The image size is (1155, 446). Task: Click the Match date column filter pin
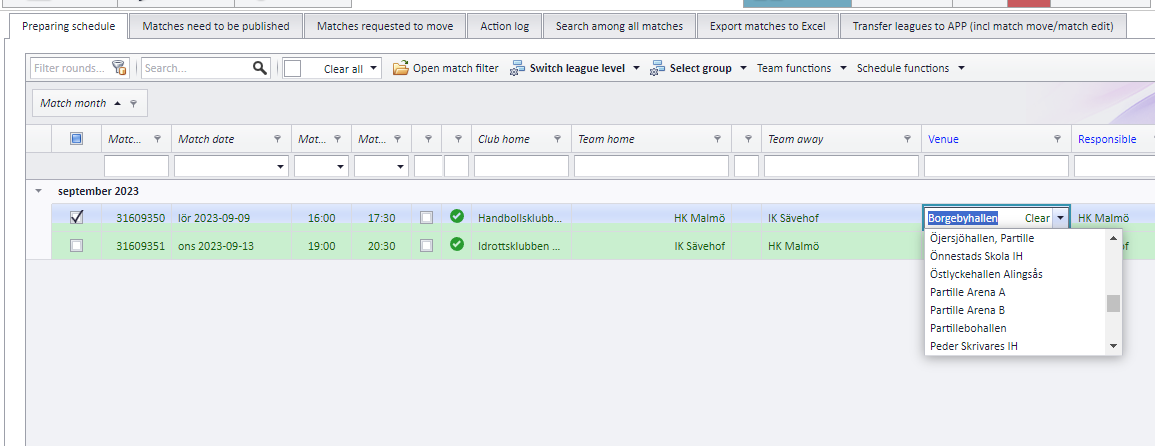(278, 139)
